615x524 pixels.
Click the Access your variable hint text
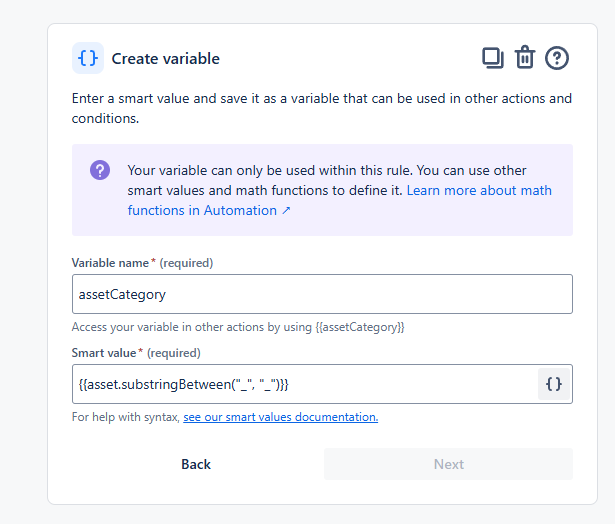coord(238,327)
